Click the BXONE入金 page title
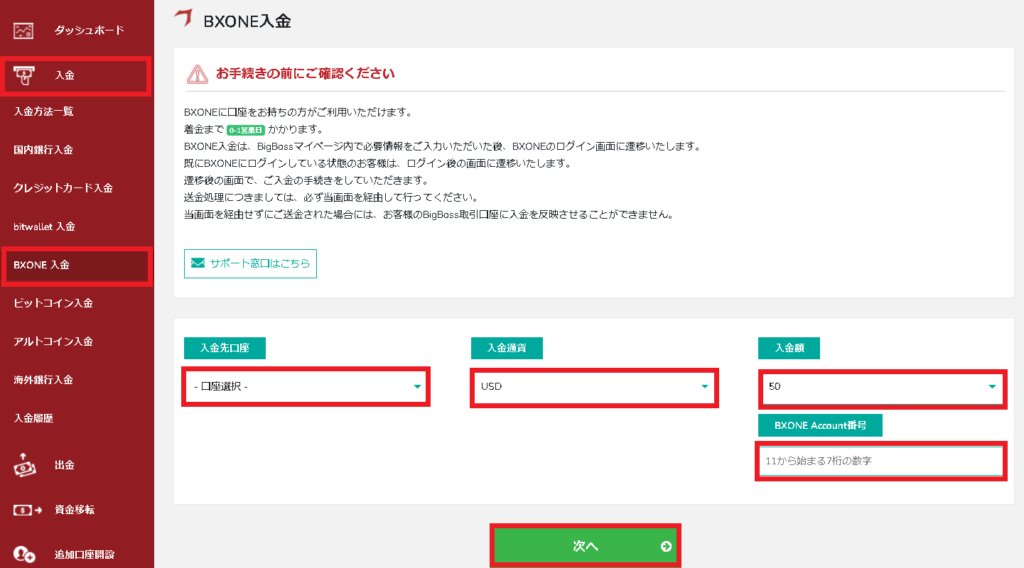Image resolution: width=1024 pixels, height=568 pixels. 248,22
